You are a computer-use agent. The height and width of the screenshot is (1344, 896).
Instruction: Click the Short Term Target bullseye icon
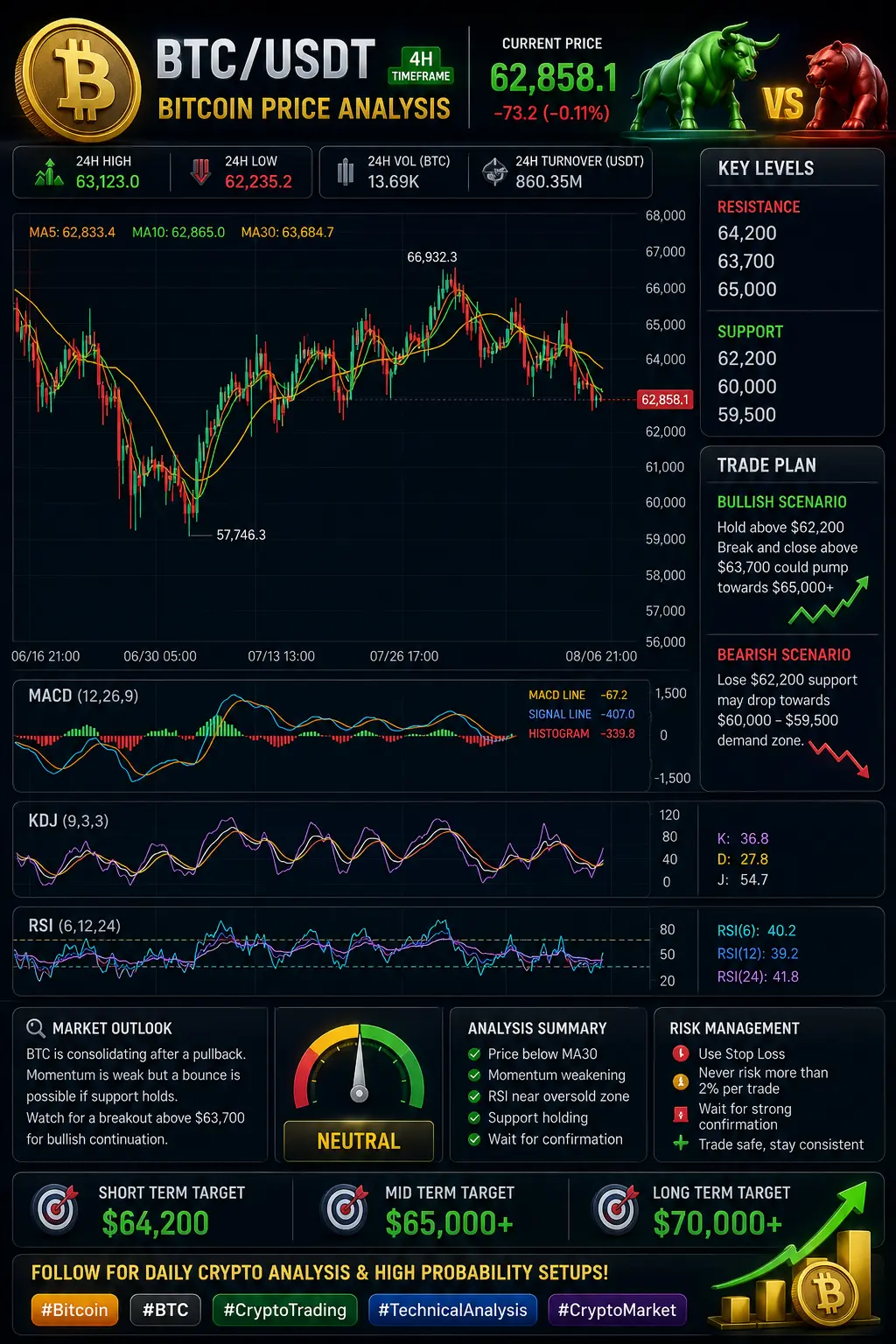pyautogui.click(x=57, y=1207)
